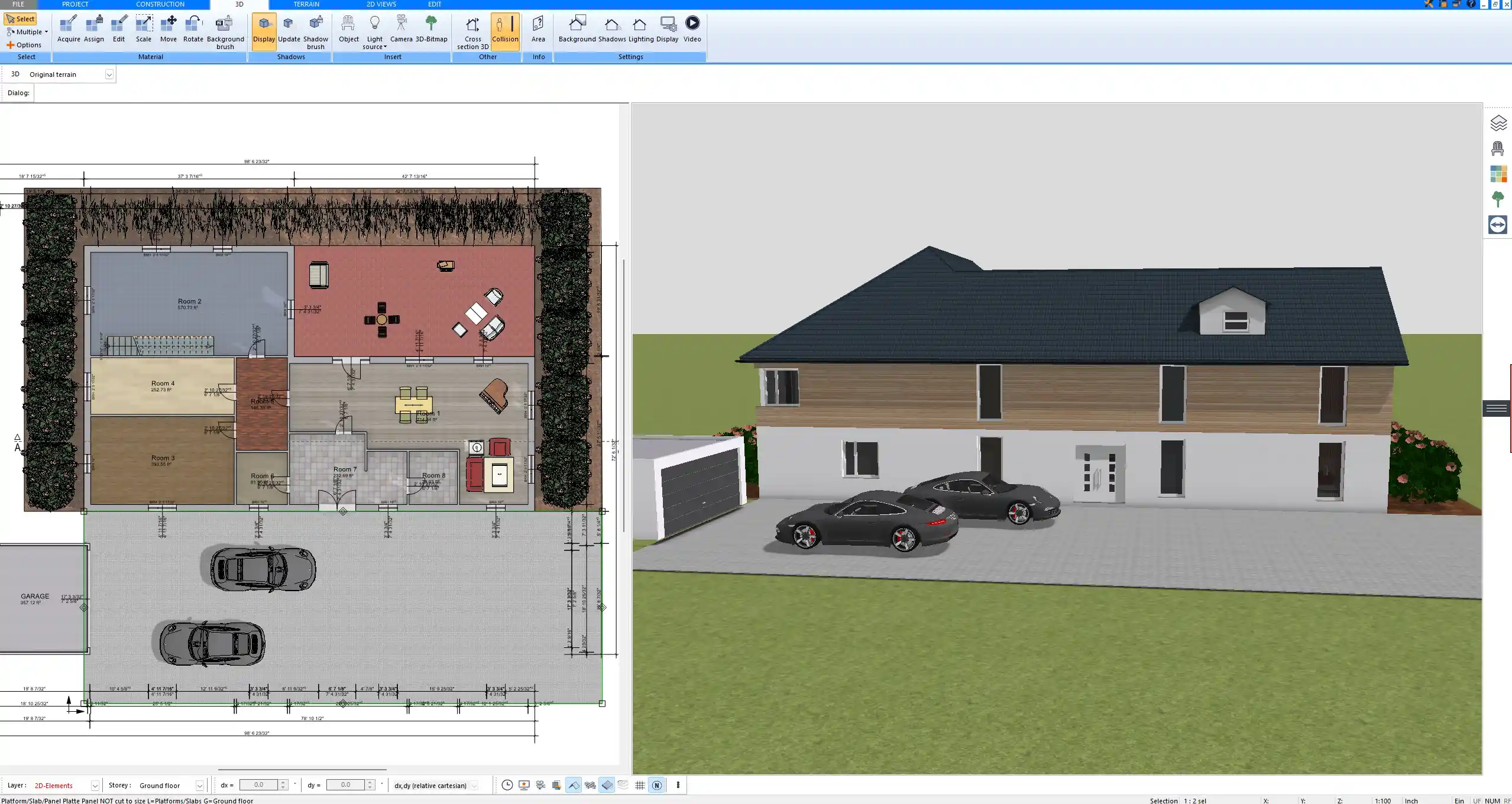Open the plants tree catalog sidebar icon
This screenshot has width=1512, height=804.
click(1498, 199)
